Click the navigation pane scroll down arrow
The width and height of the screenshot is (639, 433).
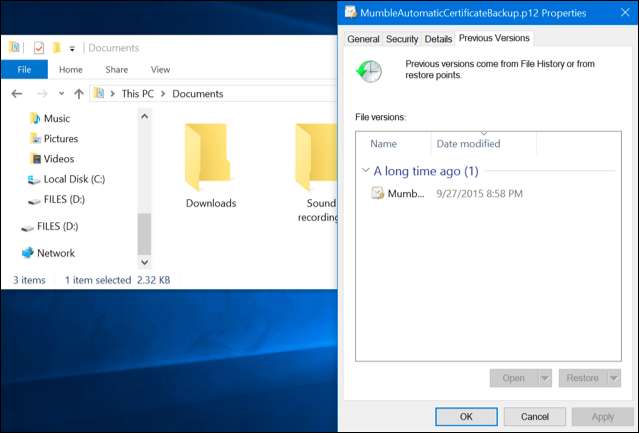pos(144,262)
